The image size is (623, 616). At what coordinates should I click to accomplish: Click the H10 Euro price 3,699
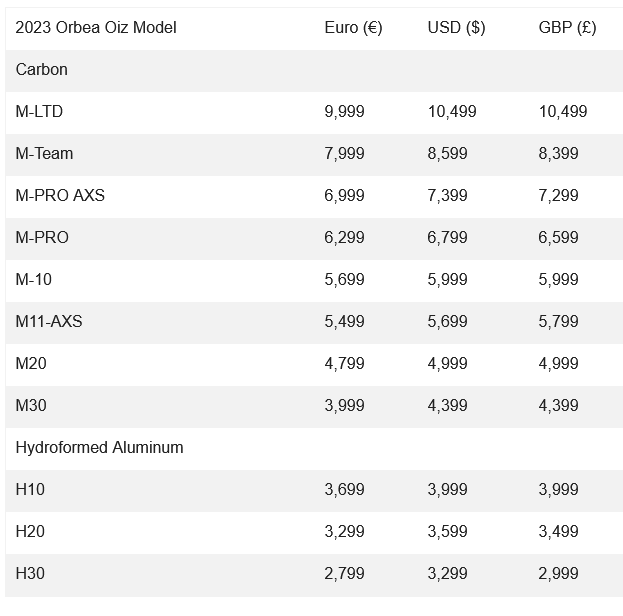click(344, 490)
